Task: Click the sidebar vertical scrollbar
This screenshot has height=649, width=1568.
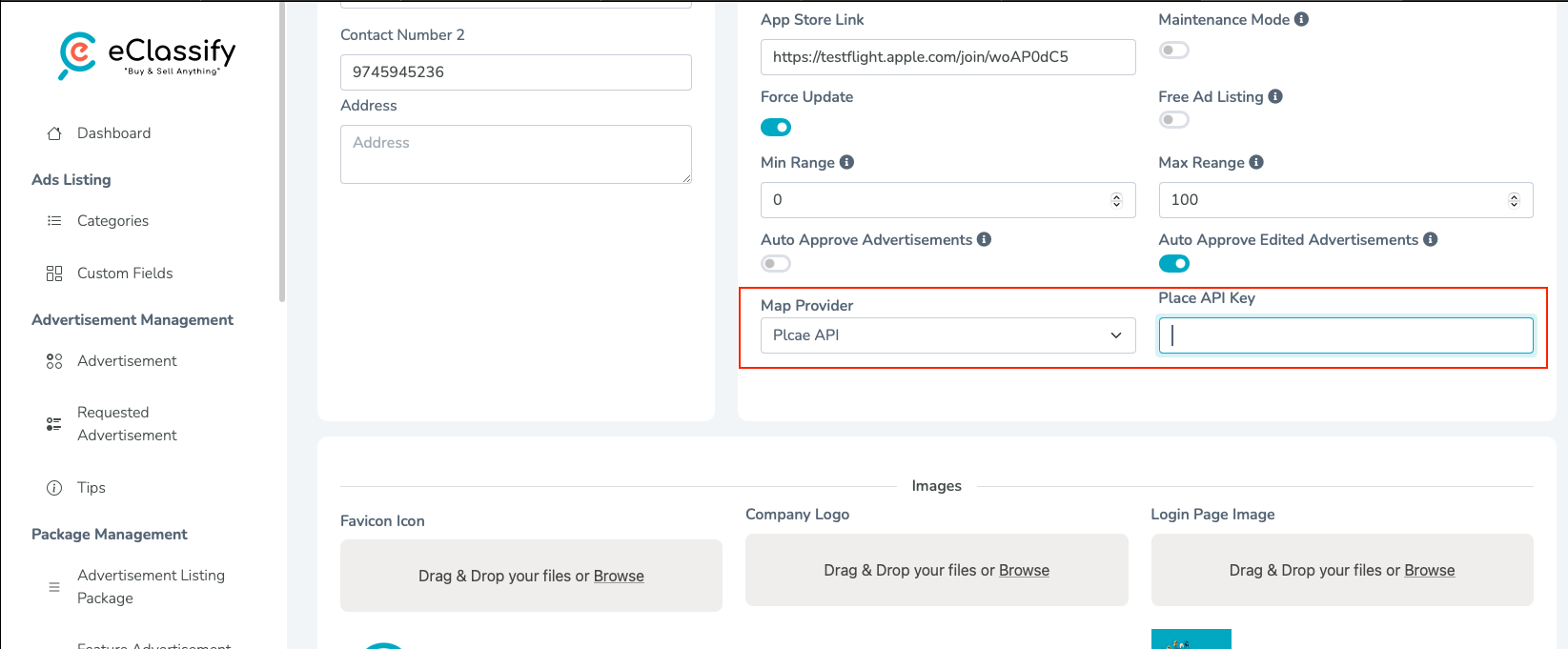Action: tap(282, 152)
